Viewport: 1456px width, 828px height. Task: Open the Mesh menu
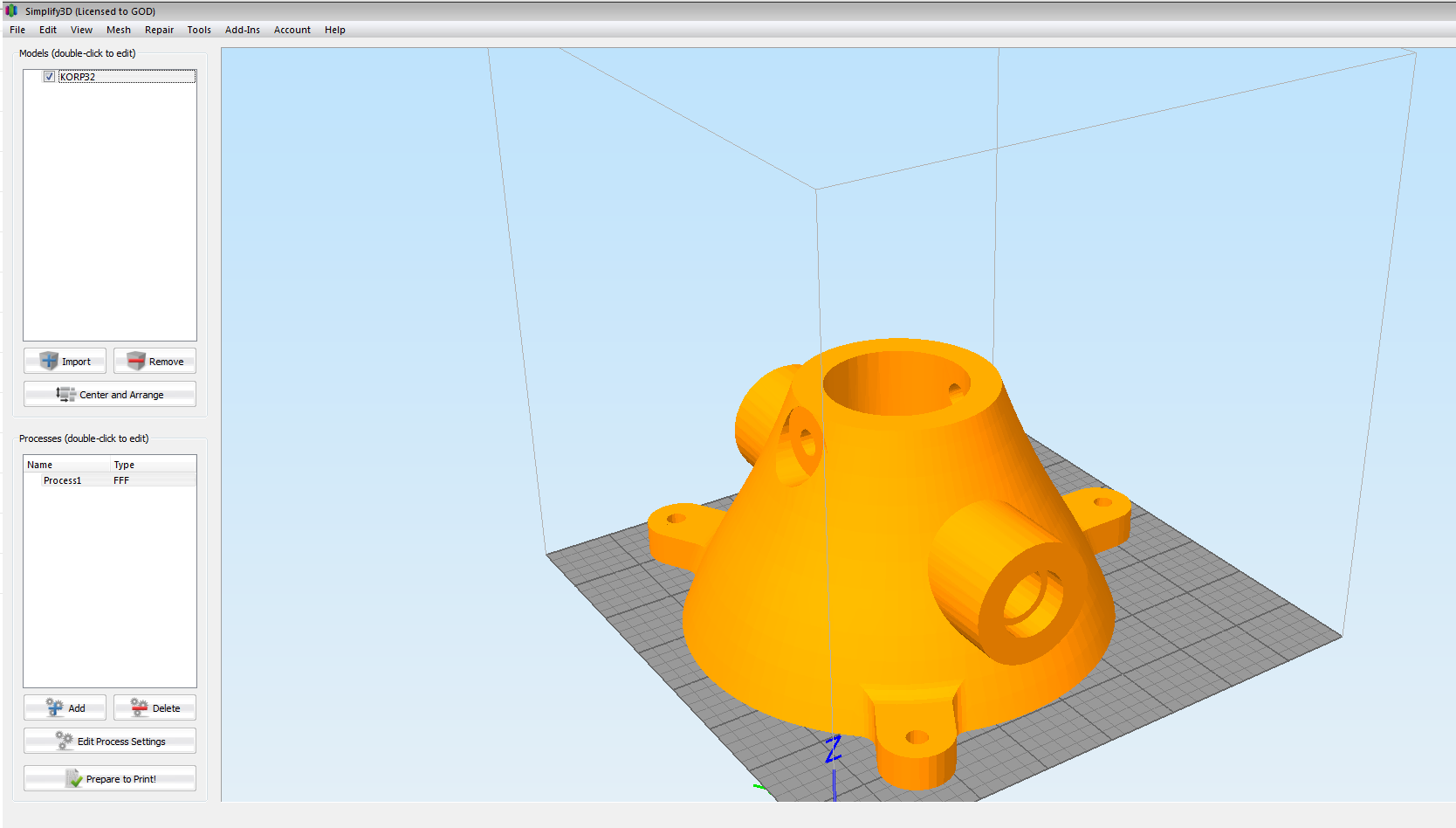tap(119, 30)
